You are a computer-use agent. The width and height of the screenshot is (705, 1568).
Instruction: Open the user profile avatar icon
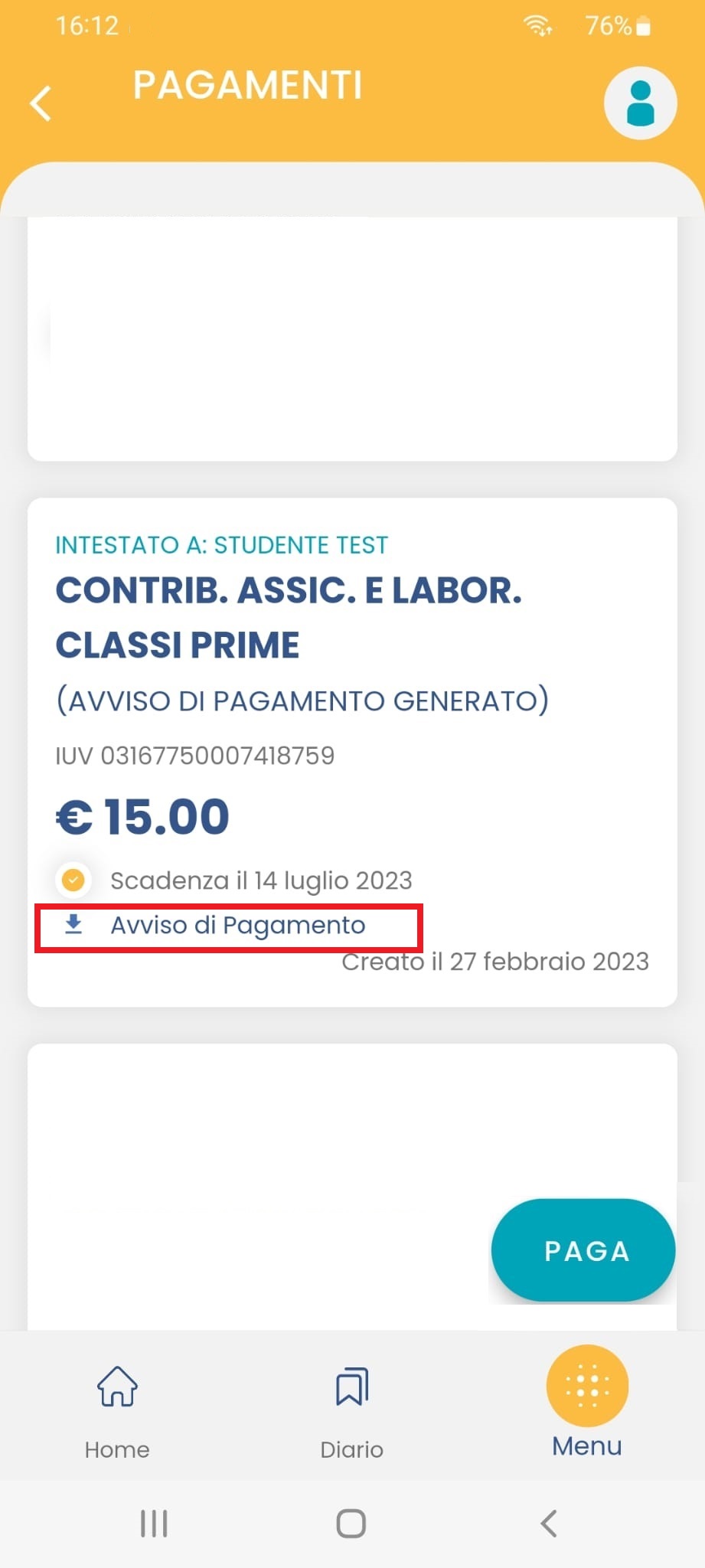tap(640, 103)
